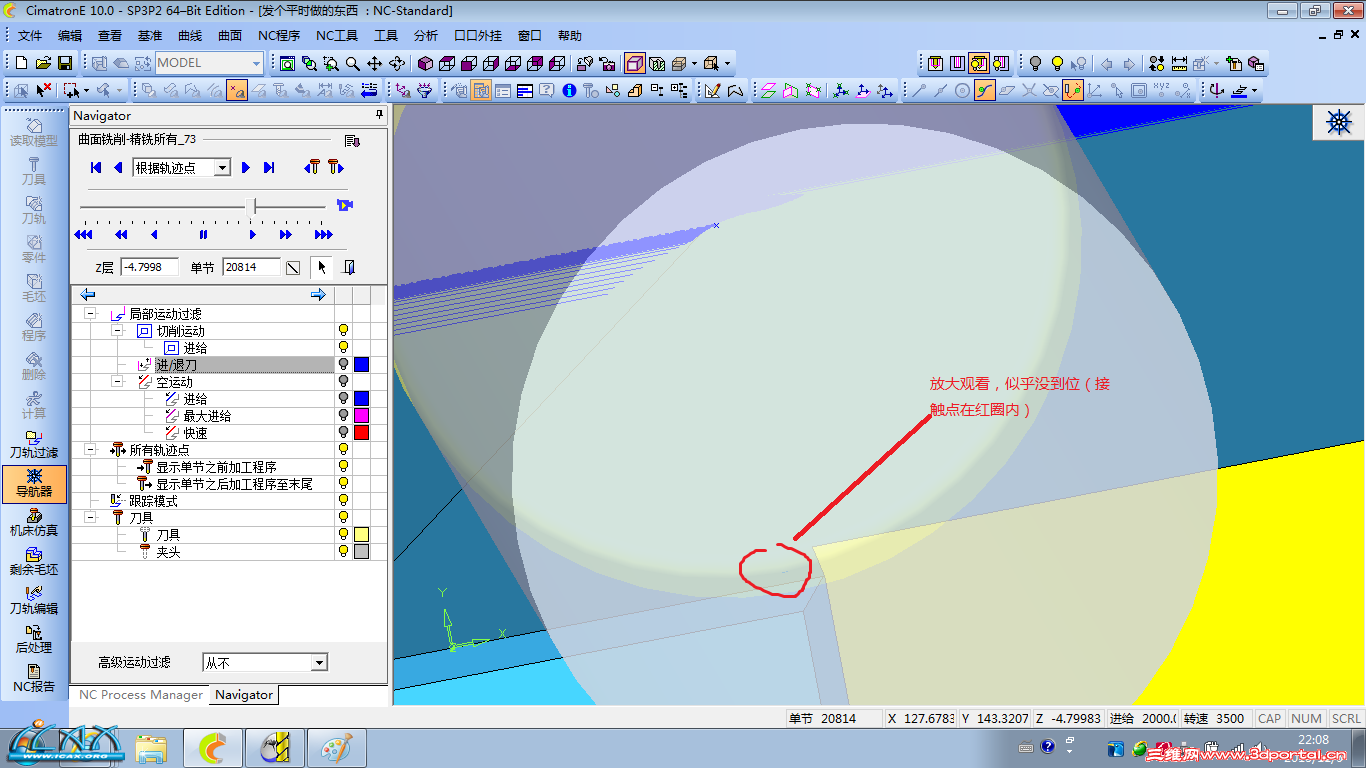Open the 帮助 menu

[x=569, y=36]
